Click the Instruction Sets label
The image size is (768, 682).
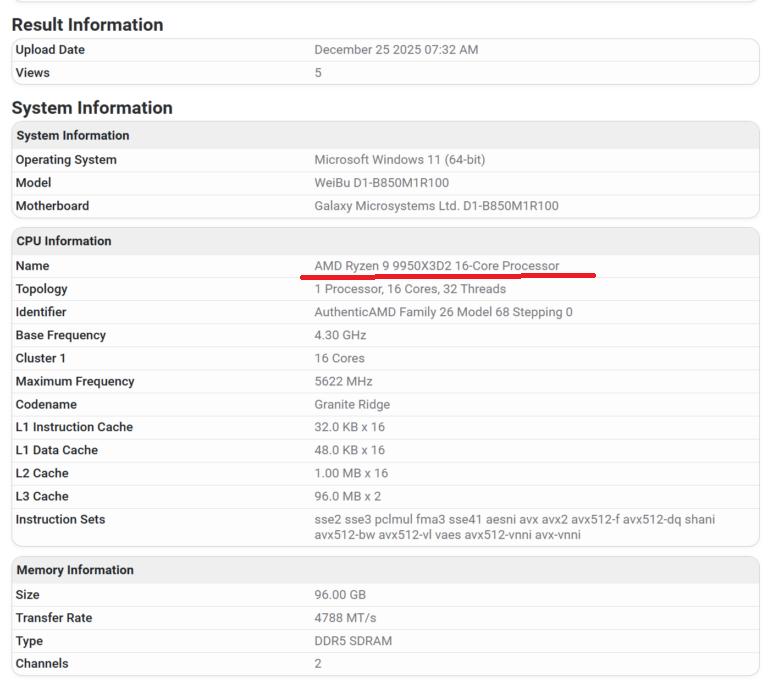pos(60,519)
